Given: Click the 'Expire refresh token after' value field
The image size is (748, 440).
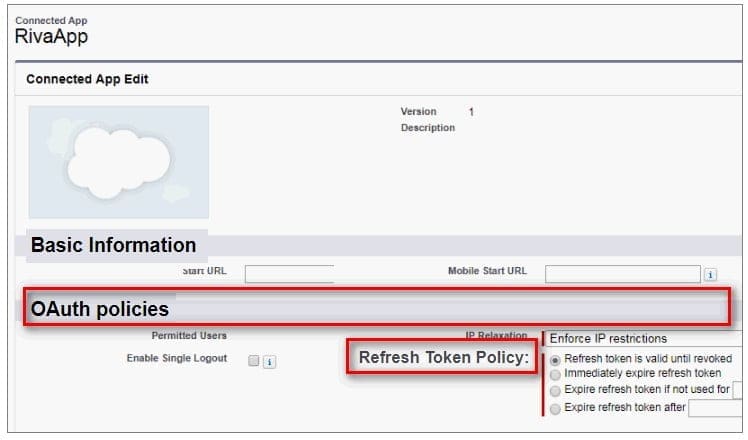Looking at the screenshot, I should point(716,408).
